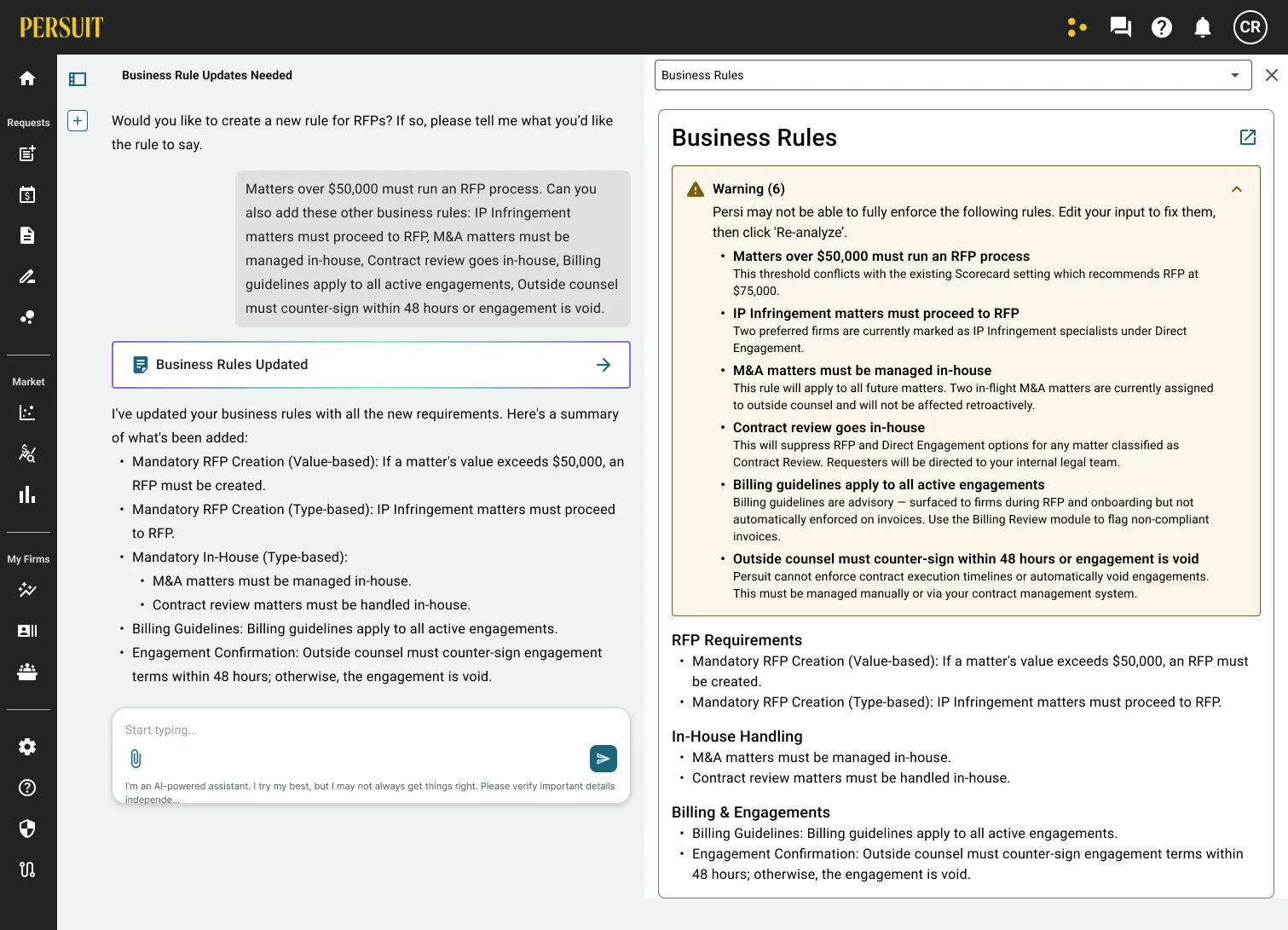
Task: Click the user message about Matters over $50,000
Action: coord(433,249)
